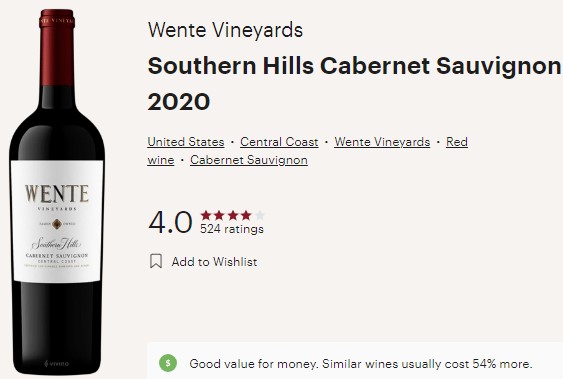This screenshot has width=563, height=379.
Task: Select Add to Wishlist text
Action: [x=214, y=262]
